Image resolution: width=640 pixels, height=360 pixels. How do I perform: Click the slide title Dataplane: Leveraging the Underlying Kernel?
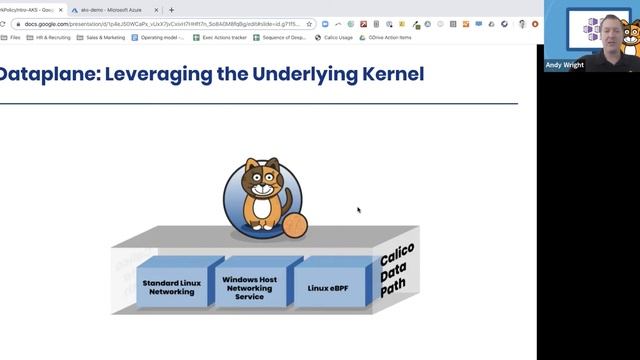point(211,74)
